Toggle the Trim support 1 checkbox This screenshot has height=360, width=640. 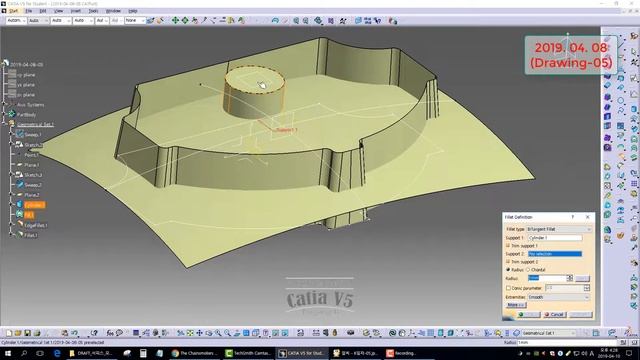coord(508,246)
